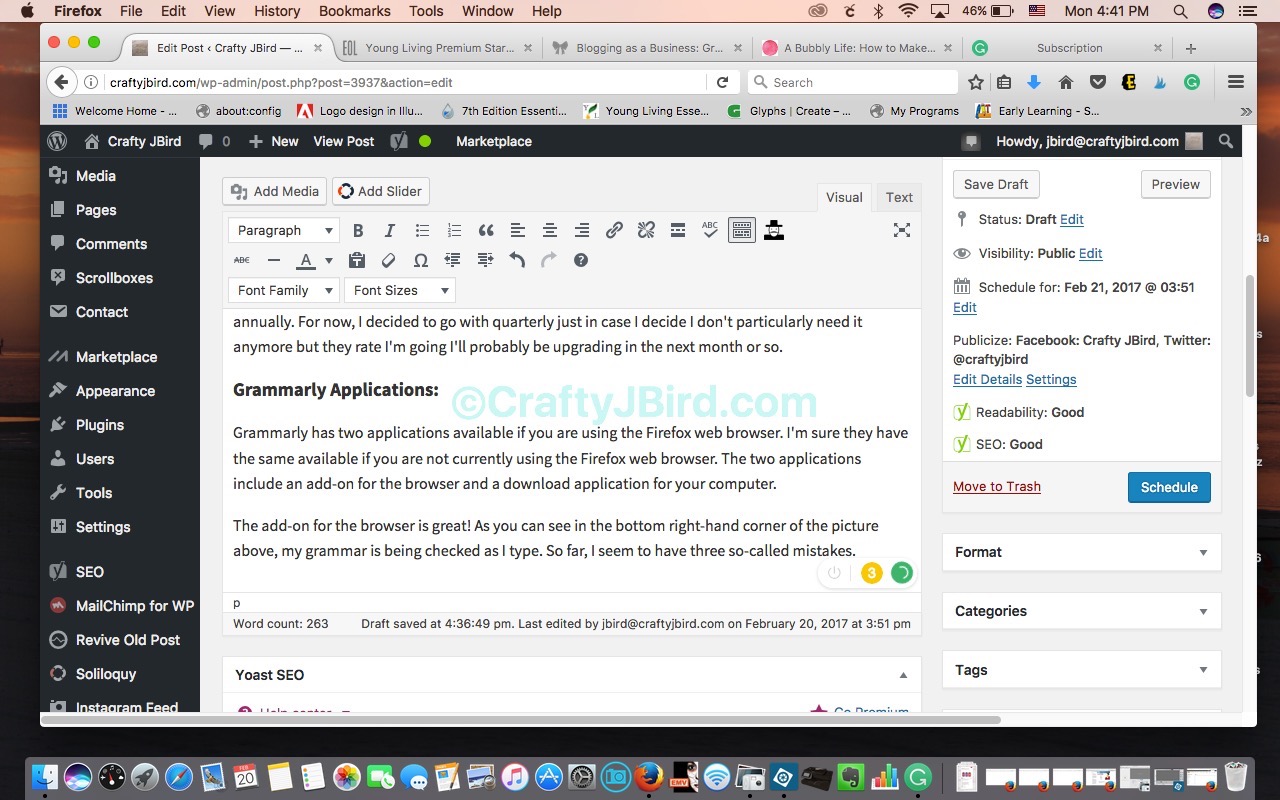The width and height of the screenshot is (1280, 800).
Task: Open the special character Omega tool
Action: coord(421,261)
